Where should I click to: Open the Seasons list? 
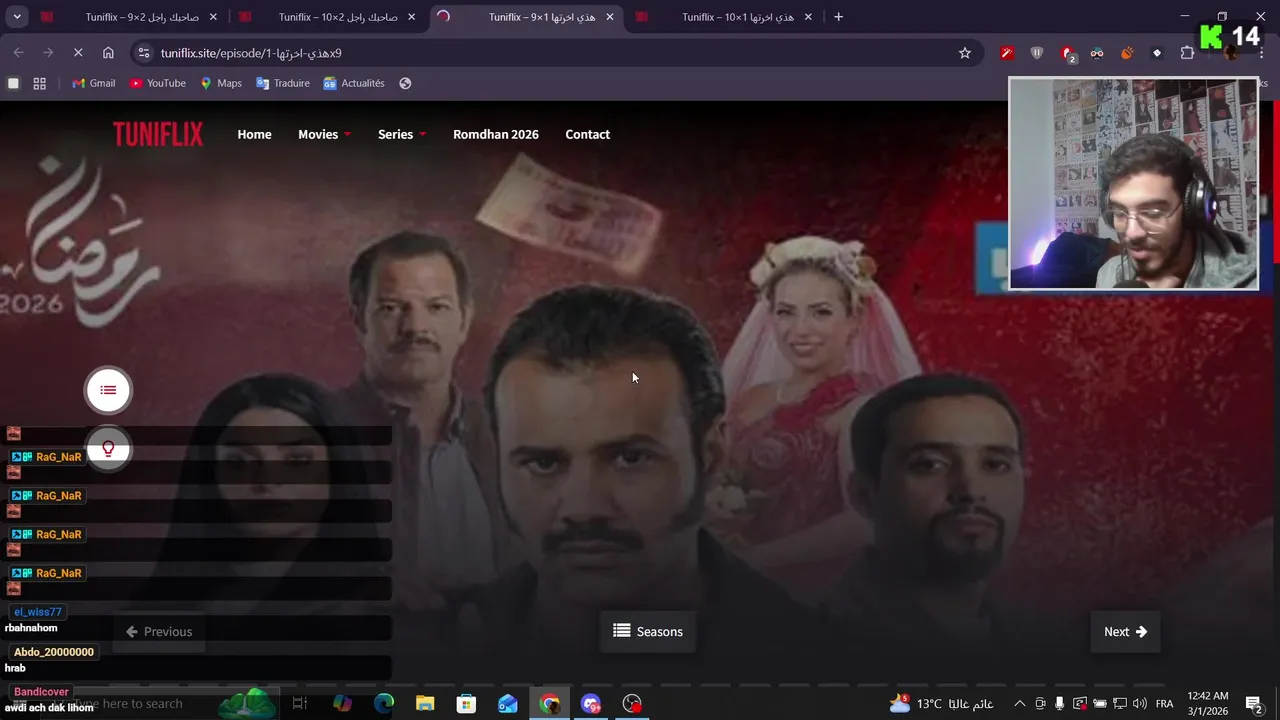pyautogui.click(x=648, y=631)
